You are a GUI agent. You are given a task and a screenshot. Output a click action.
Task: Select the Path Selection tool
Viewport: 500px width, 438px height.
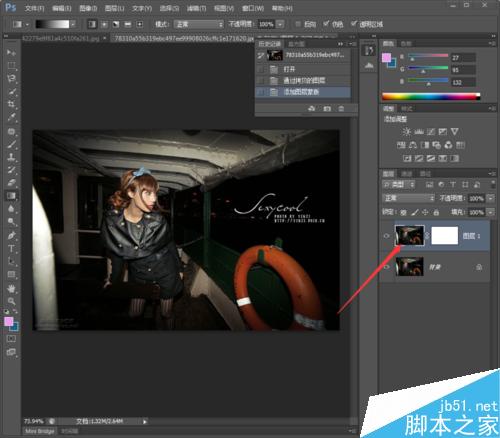point(11,261)
